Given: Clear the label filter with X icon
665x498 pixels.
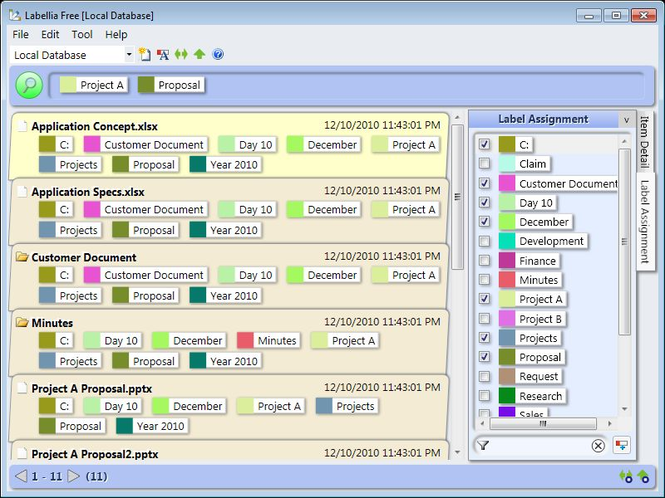Looking at the screenshot, I should click(598, 446).
